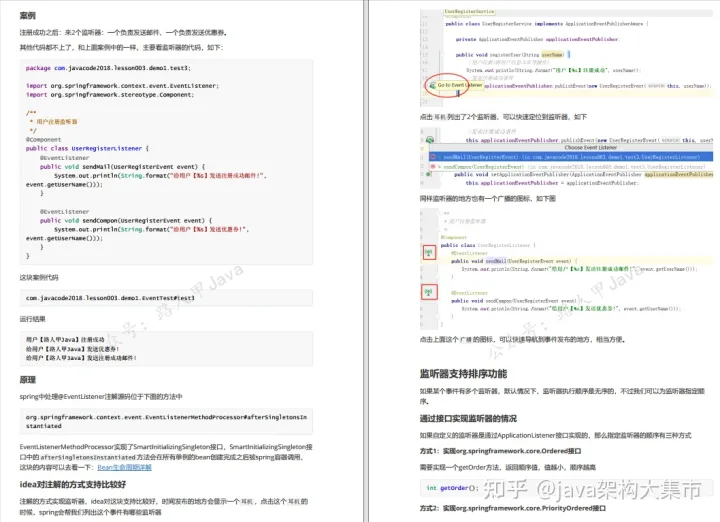
Task: Click the Go to Event Listener gutter icon
Action: 432,85
